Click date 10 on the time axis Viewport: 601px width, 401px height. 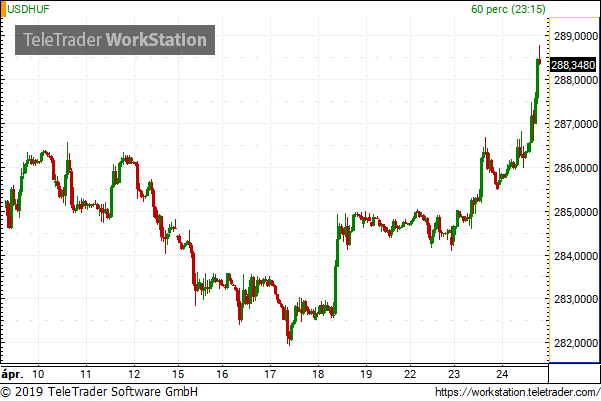tap(38, 374)
